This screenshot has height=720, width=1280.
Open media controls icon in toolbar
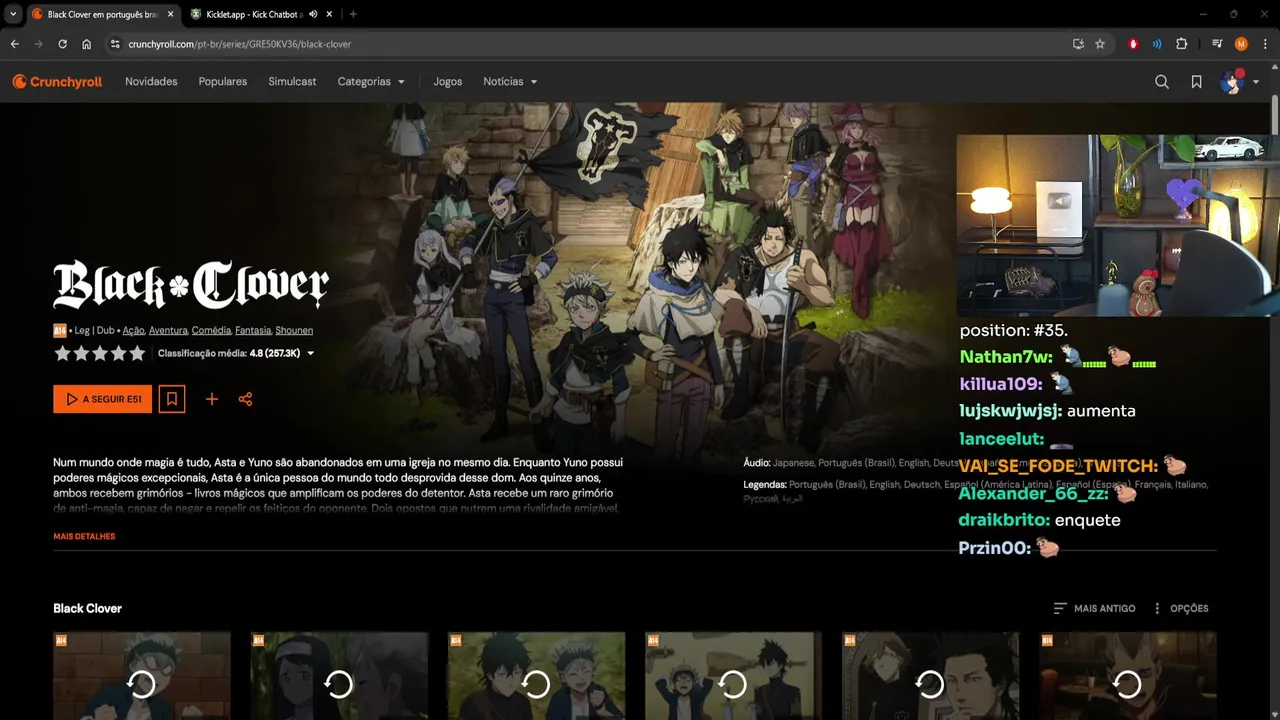click(x=1217, y=44)
